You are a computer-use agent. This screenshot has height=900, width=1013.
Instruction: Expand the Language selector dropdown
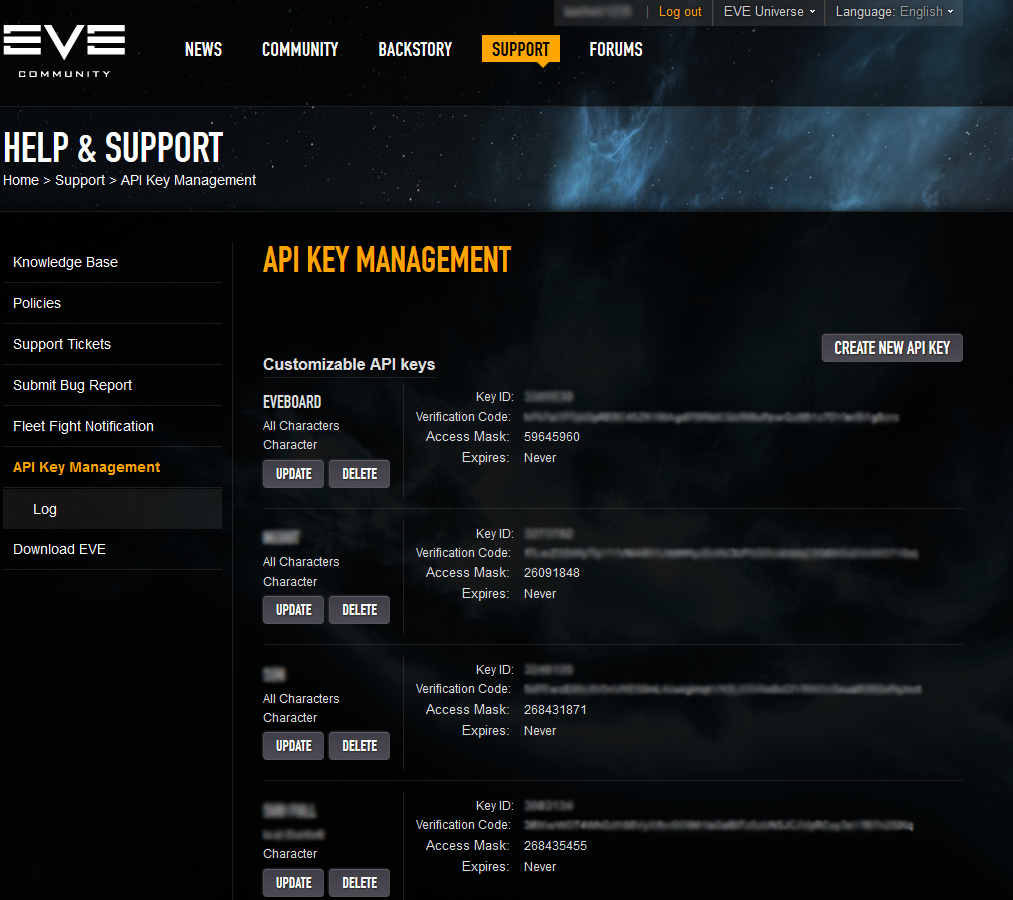[x=893, y=12]
